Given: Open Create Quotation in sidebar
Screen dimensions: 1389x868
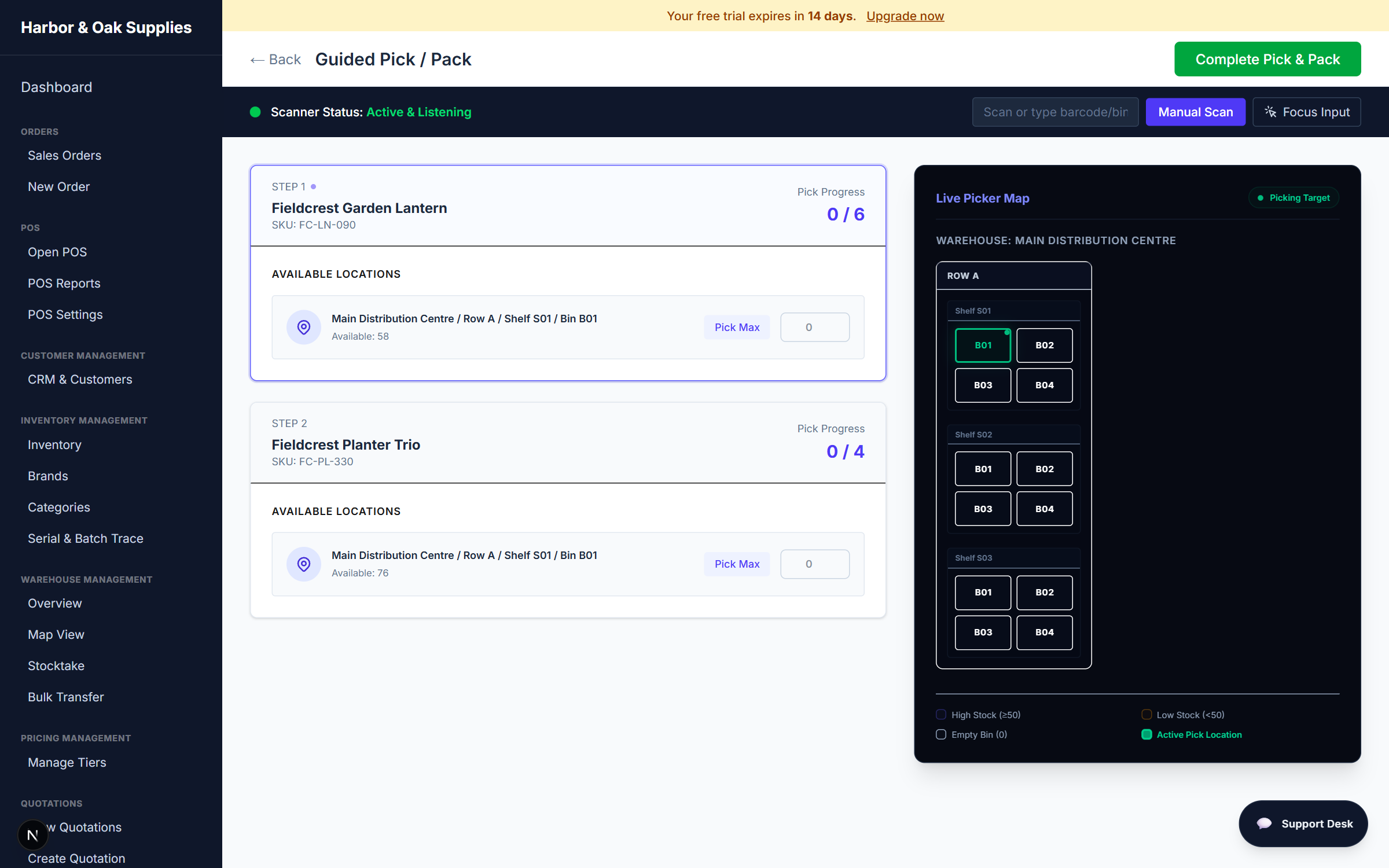Looking at the screenshot, I should 76,859.
